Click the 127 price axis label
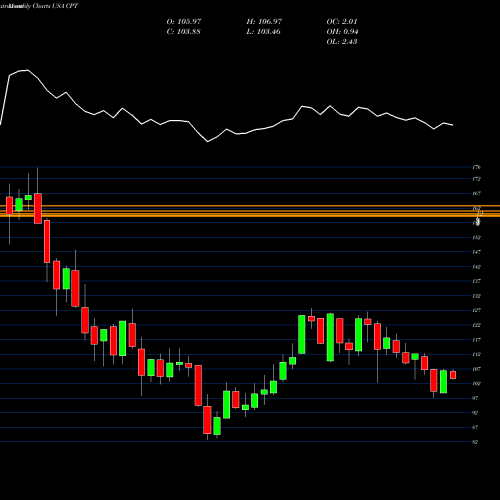Viewport: 500px width, 500px height. (x=477, y=310)
